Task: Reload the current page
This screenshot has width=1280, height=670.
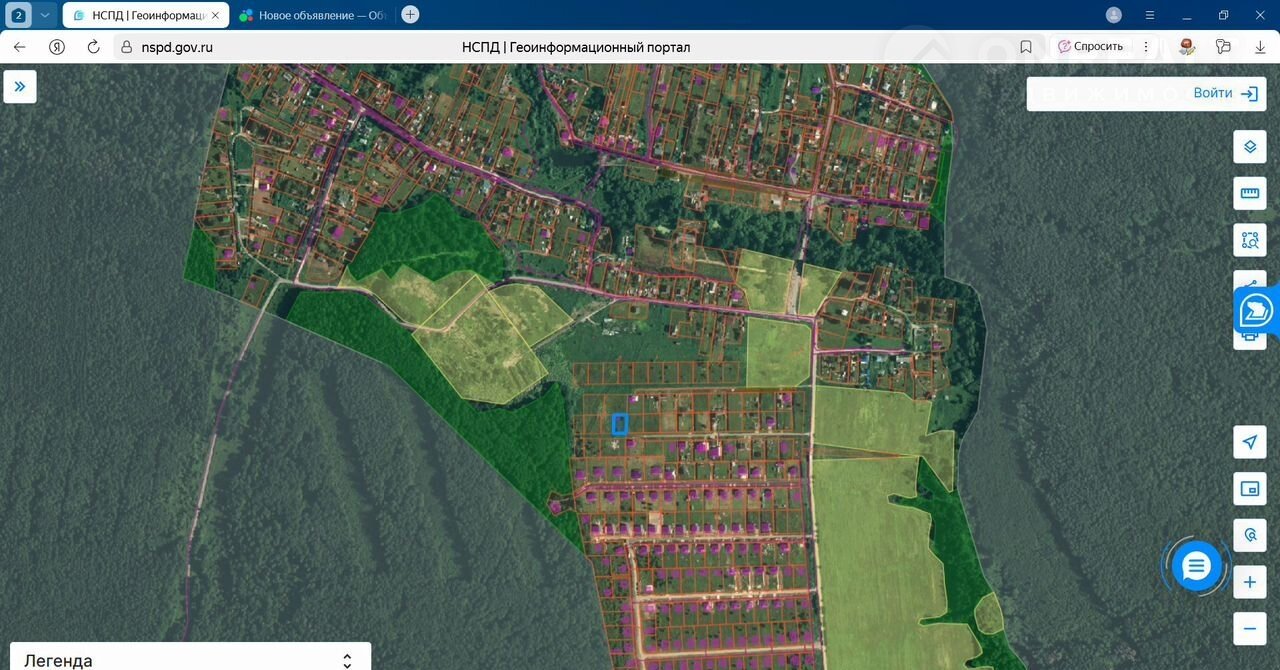Action: pos(94,47)
